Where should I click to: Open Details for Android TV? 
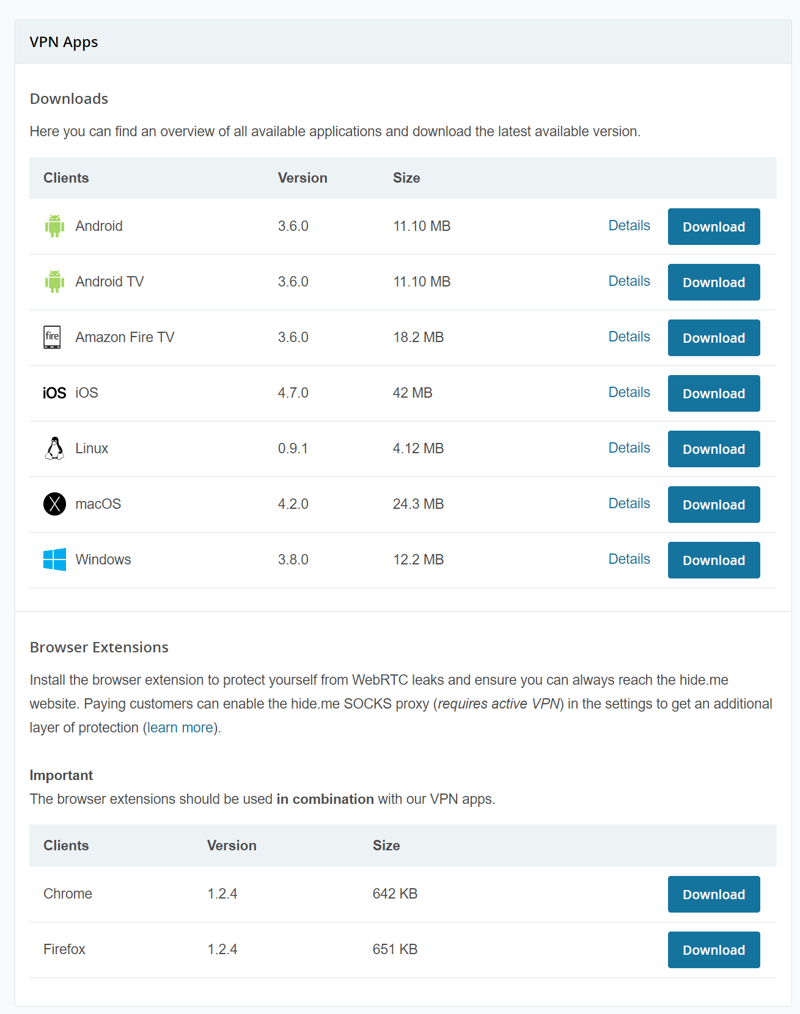click(x=629, y=281)
